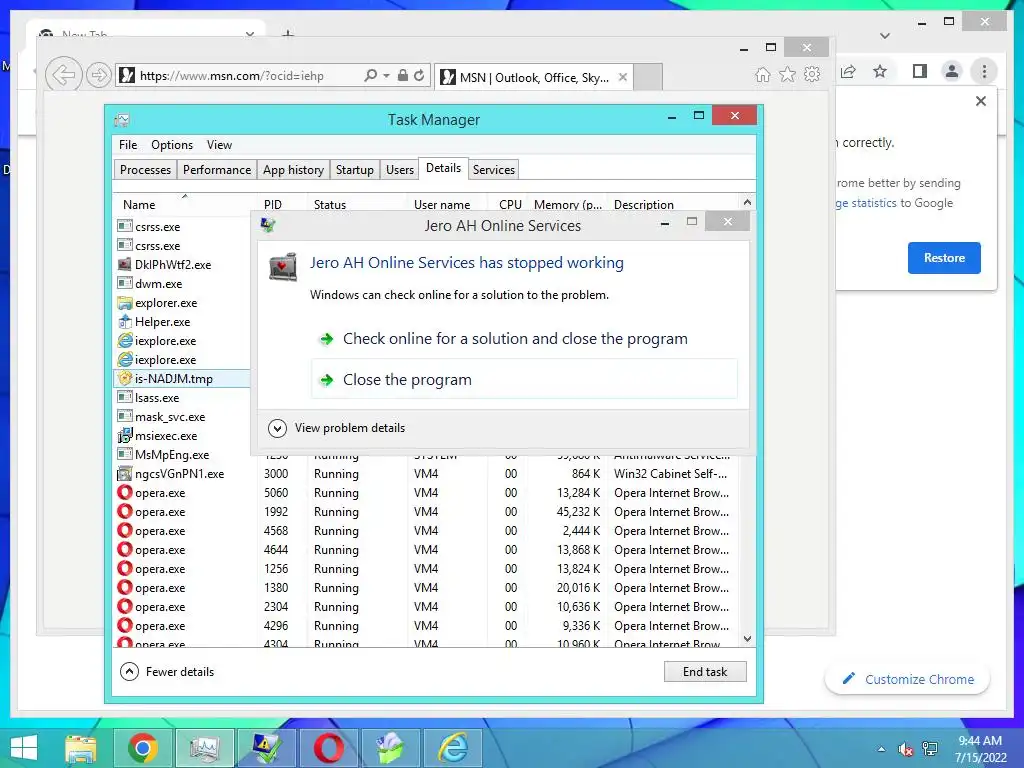
Task: Open a new tab in Chrome
Action: pyautogui.click(x=288, y=33)
